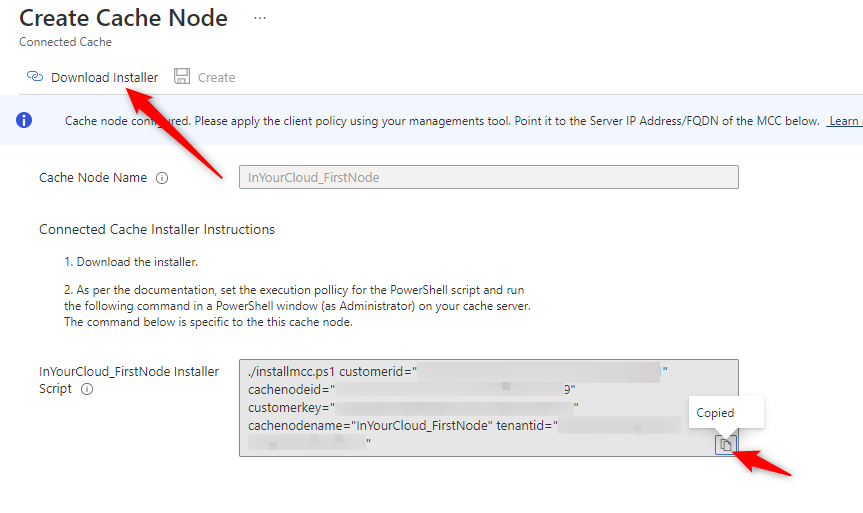Follow the Learn more link in banner
This screenshot has width=863, height=513.
[843, 121]
